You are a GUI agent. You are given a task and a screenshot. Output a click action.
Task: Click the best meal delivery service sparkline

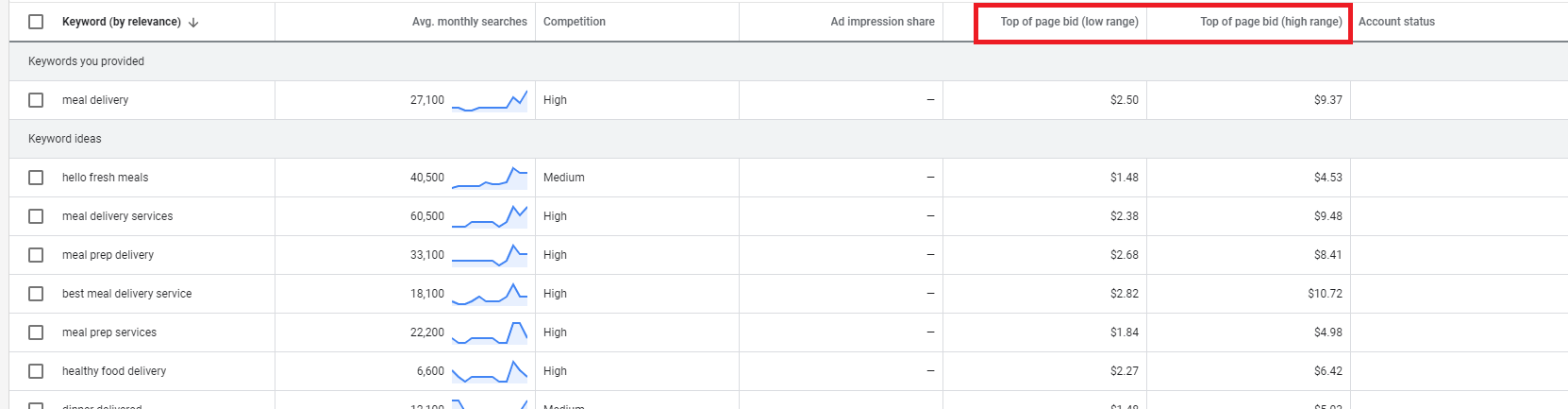click(x=489, y=294)
